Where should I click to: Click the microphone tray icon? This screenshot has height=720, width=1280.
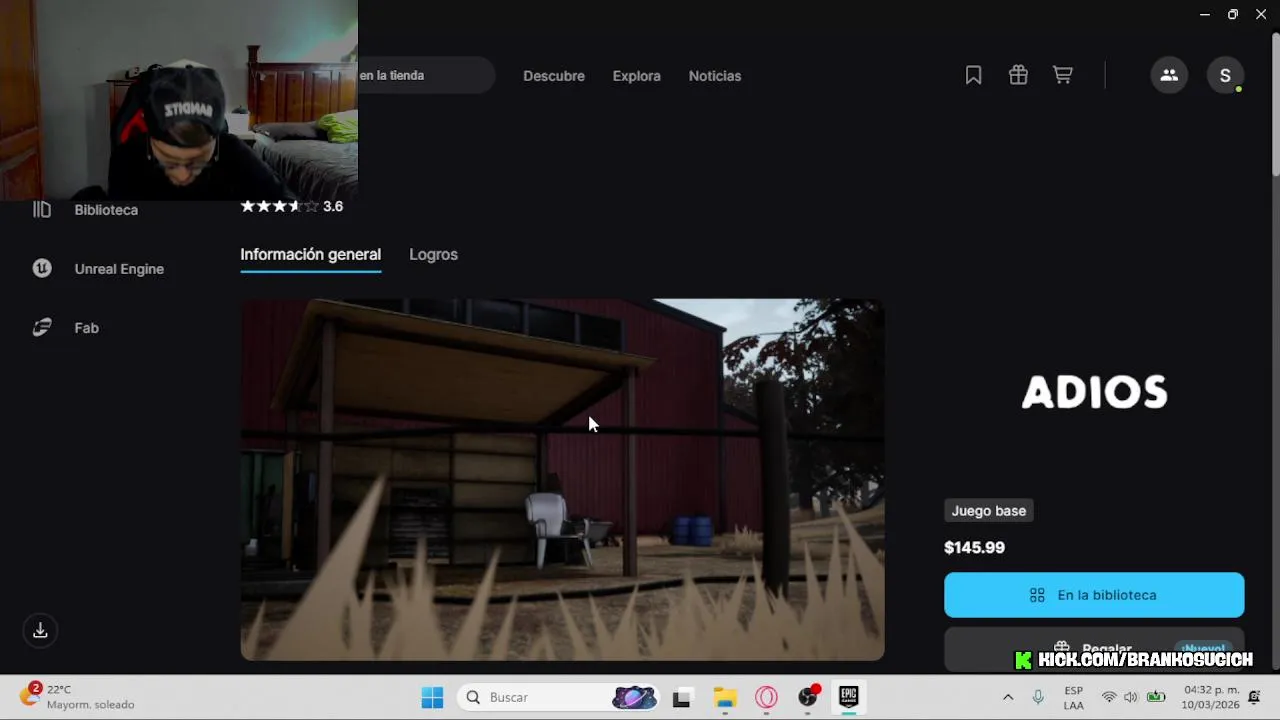[1038, 697]
